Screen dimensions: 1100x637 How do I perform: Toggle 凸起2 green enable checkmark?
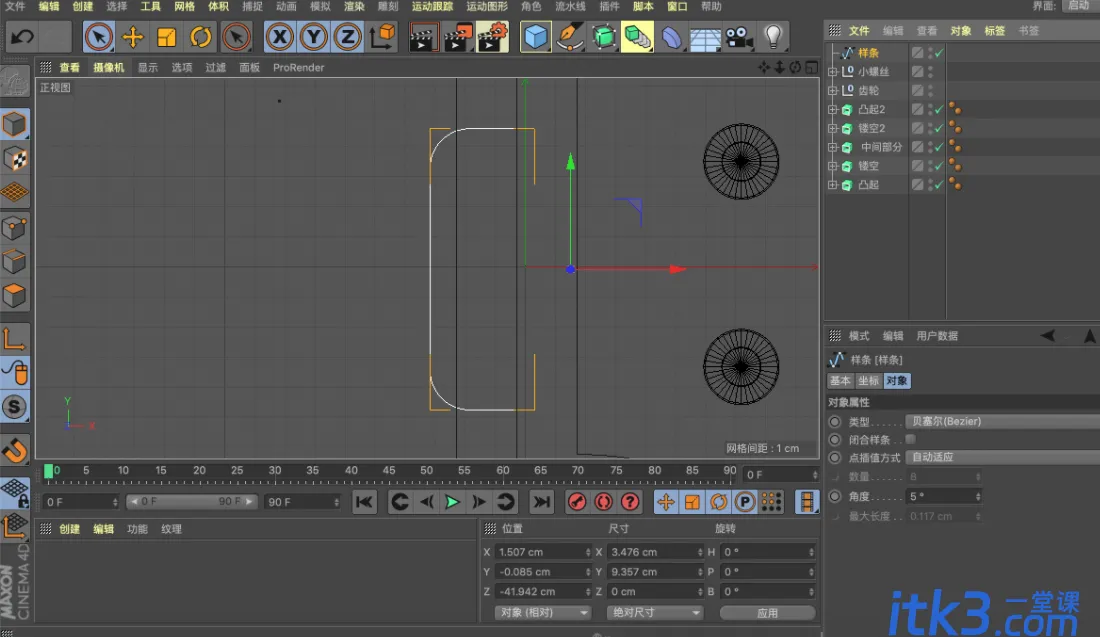[939, 109]
